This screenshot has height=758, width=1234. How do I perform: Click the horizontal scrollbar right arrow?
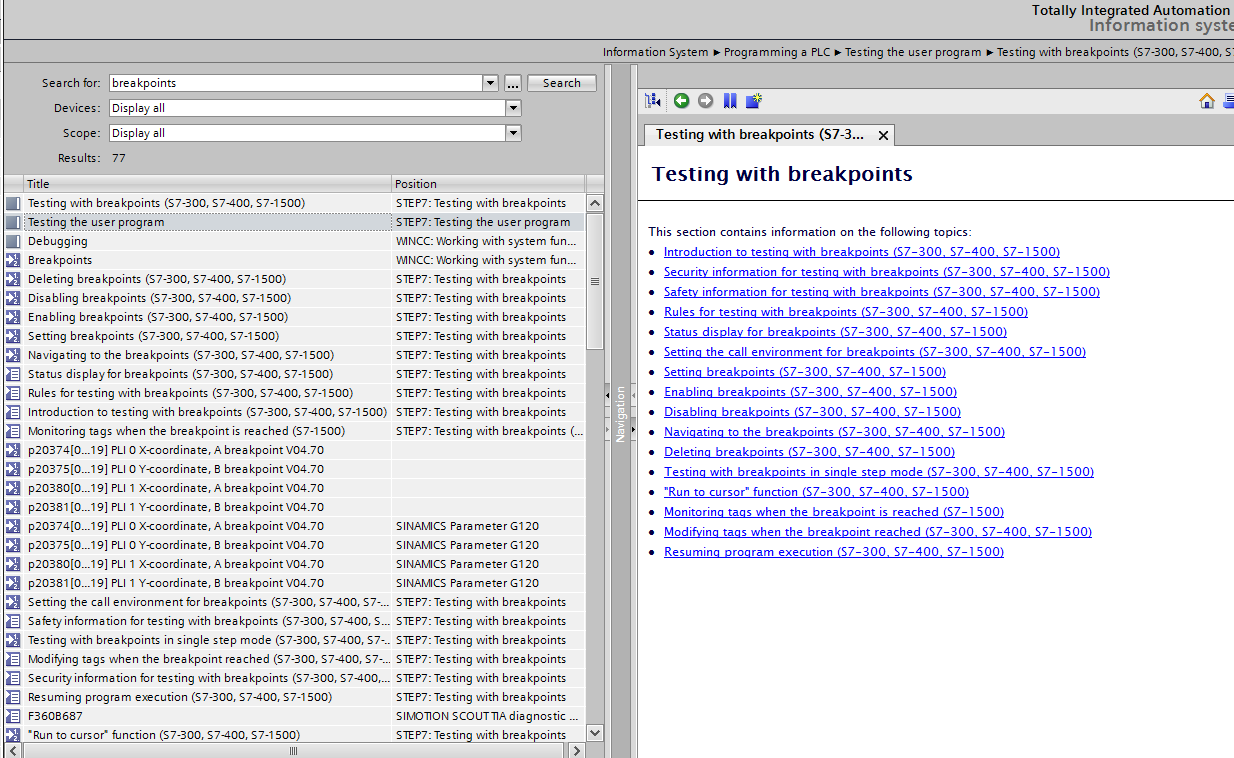point(577,750)
